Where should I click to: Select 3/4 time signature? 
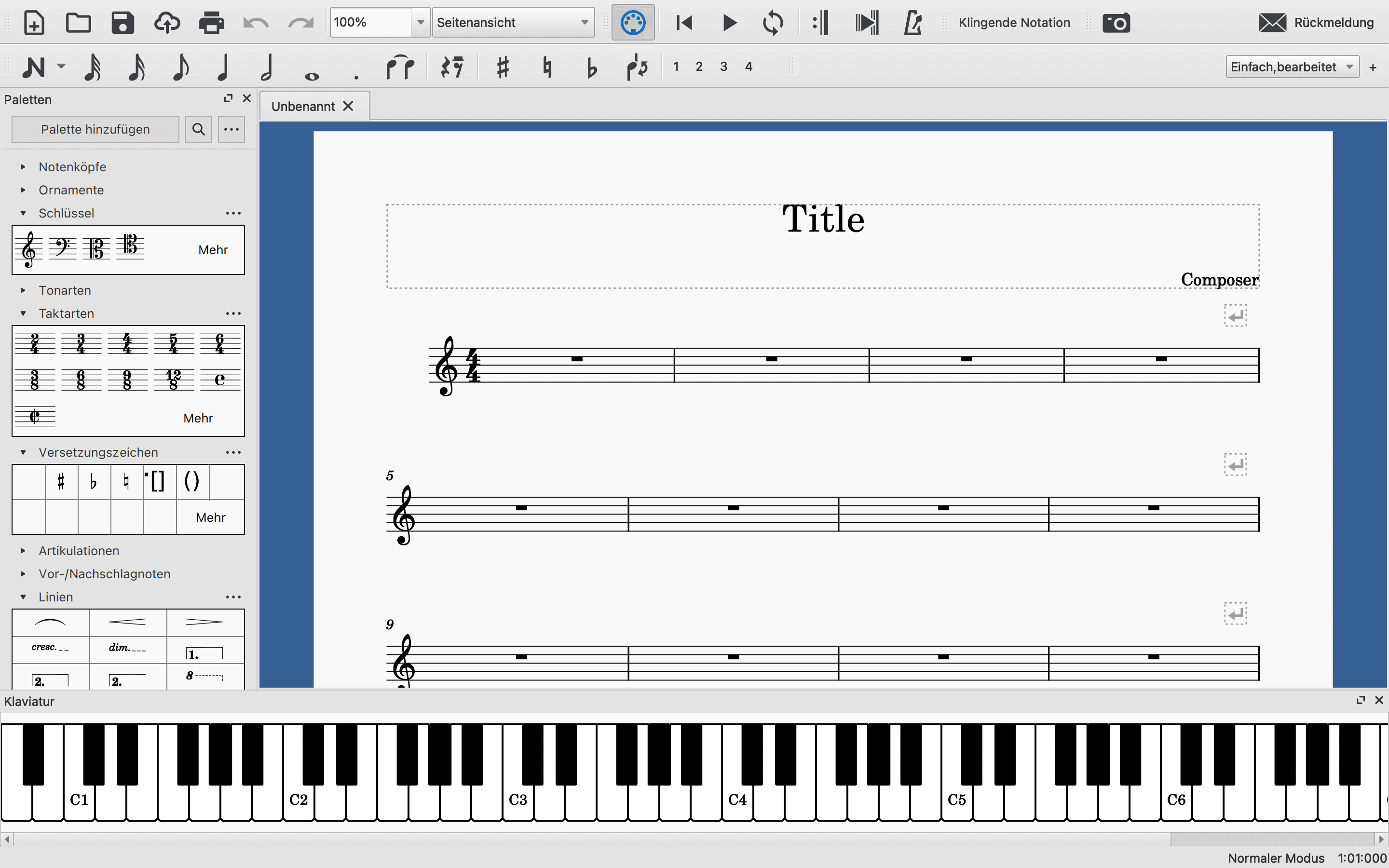pyautogui.click(x=81, y=343)
